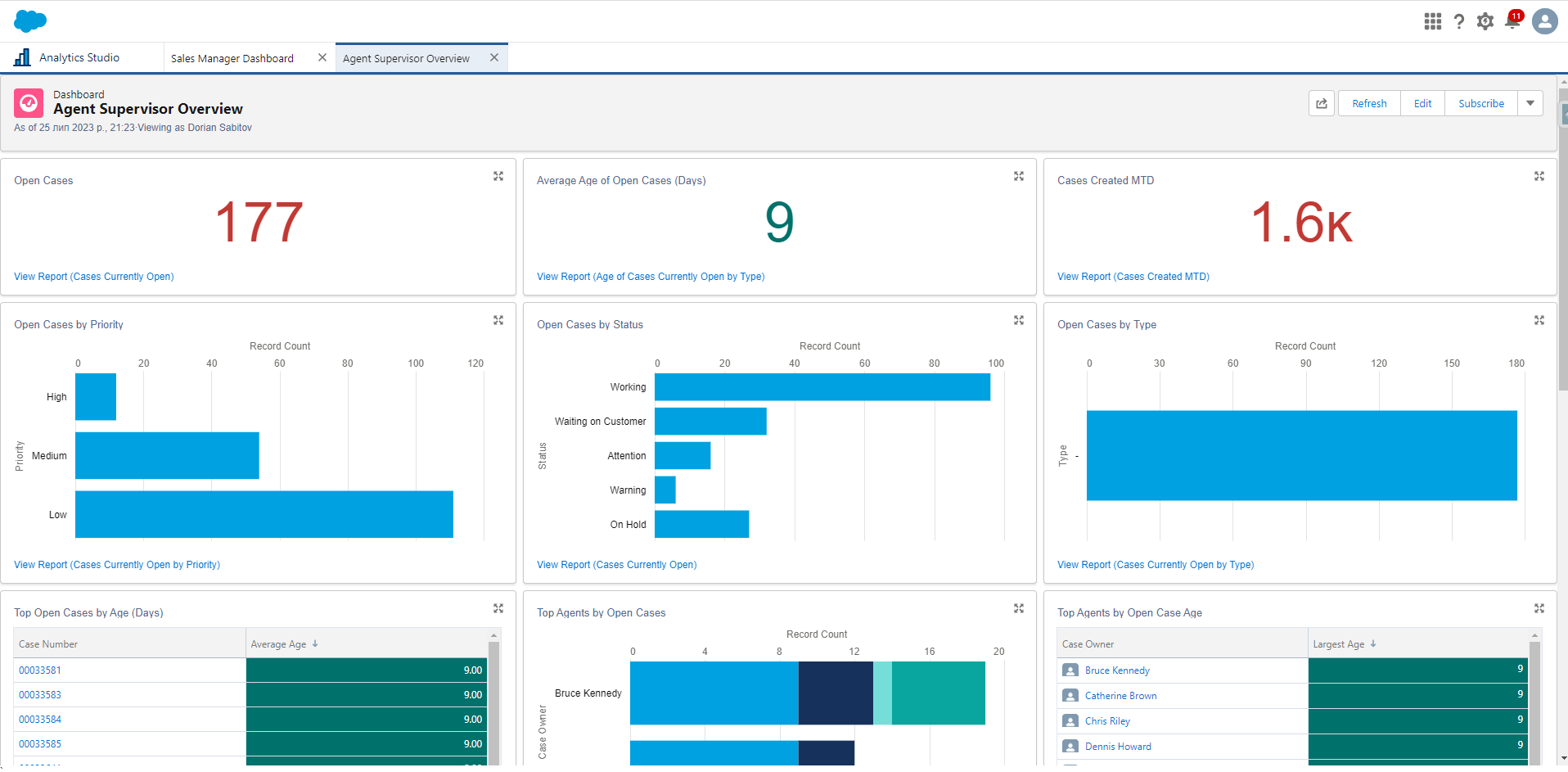Open the App Launcher grid icon

(x=1432, y=21)
